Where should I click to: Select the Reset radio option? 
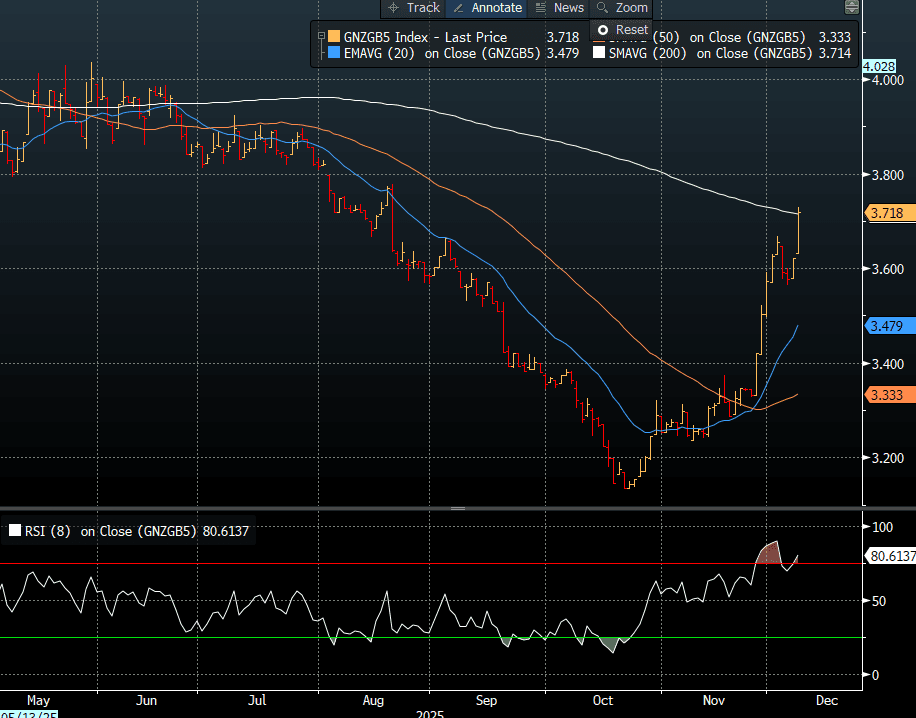tap(602, 30)
